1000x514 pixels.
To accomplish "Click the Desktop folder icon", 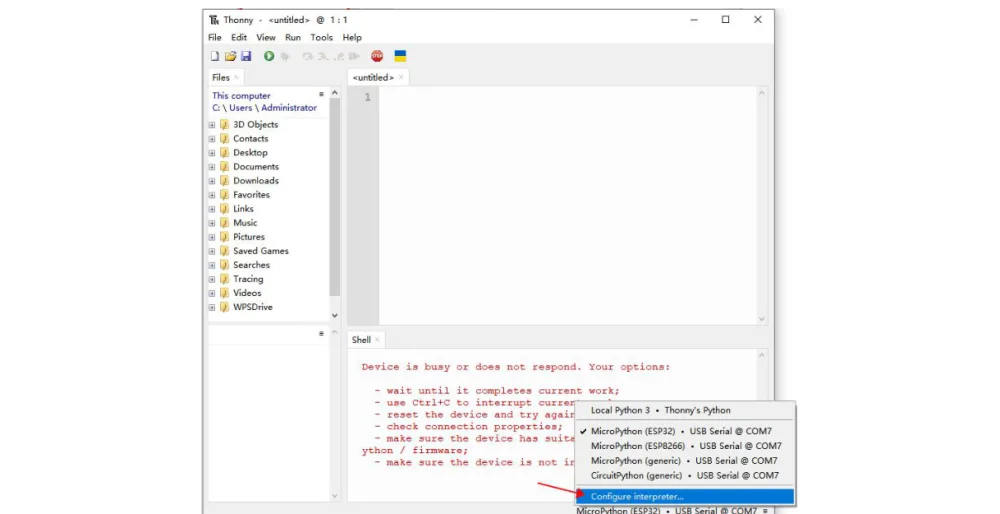I will [x=224, y=152].
